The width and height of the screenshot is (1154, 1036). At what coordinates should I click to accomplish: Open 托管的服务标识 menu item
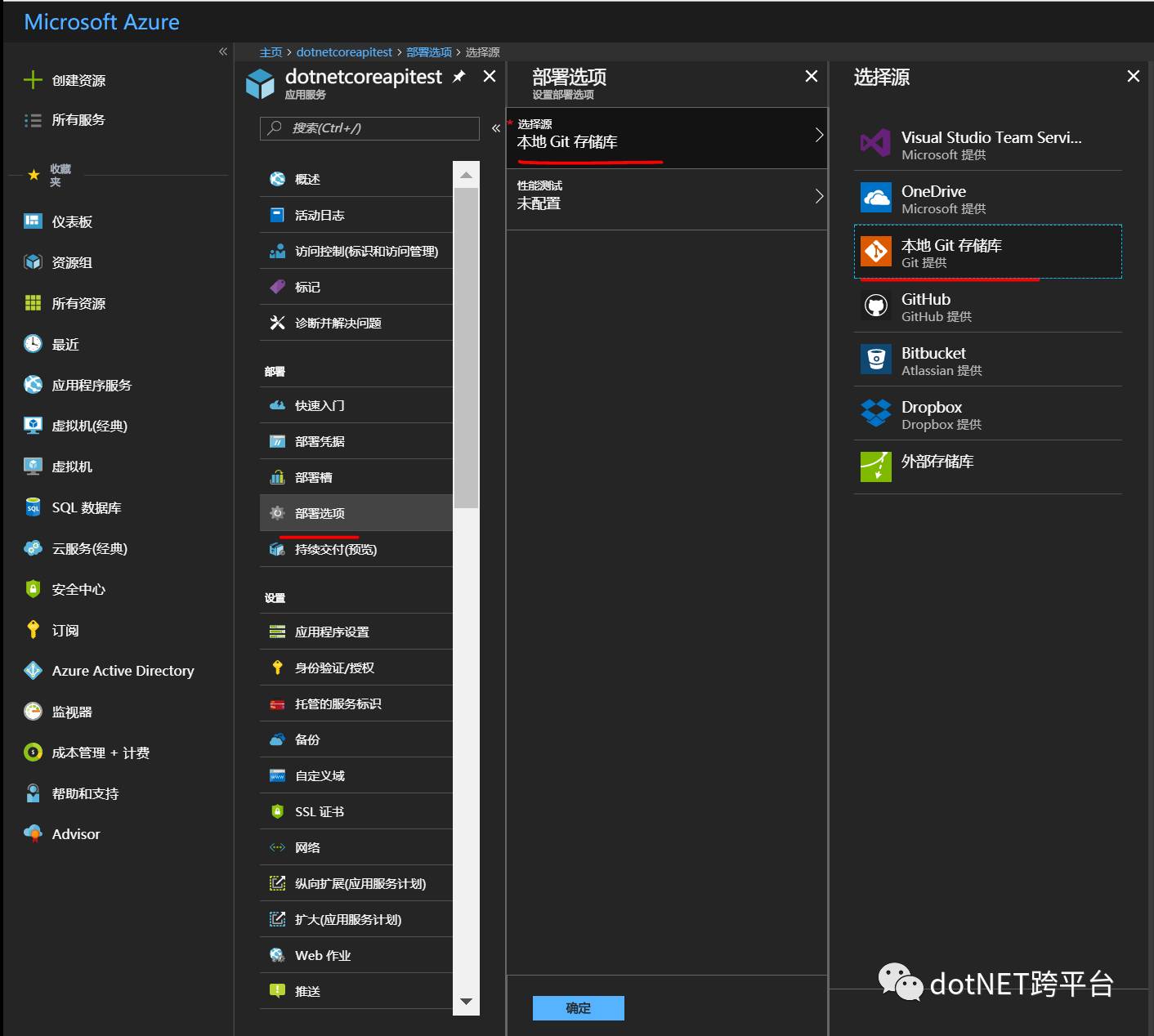[356, 703]
